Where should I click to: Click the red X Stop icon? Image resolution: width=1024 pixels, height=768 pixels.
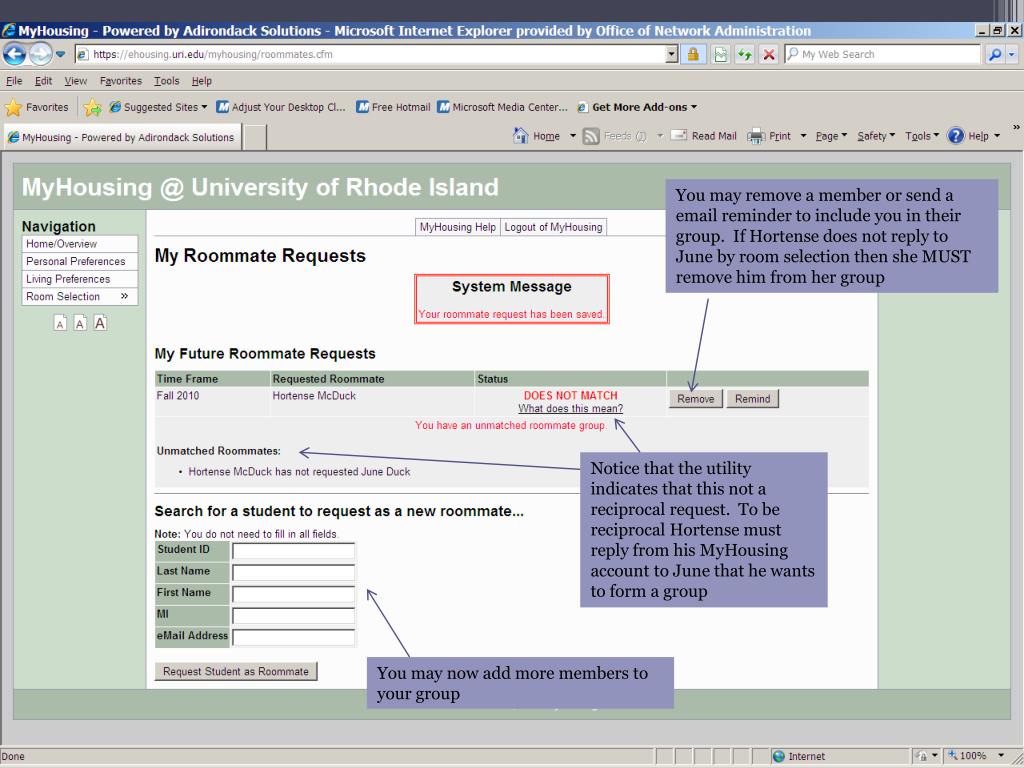769,54
